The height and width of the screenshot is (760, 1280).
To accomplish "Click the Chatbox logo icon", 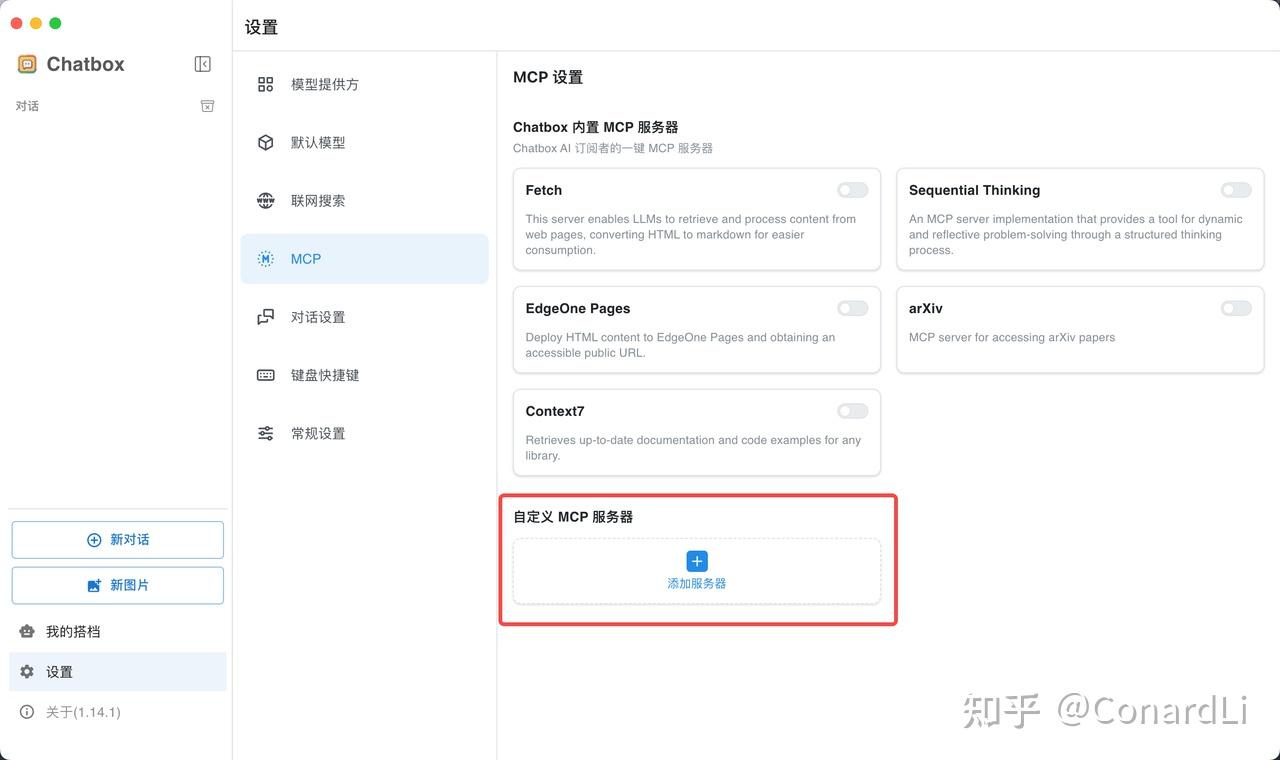I will click(x=27, y=64).
